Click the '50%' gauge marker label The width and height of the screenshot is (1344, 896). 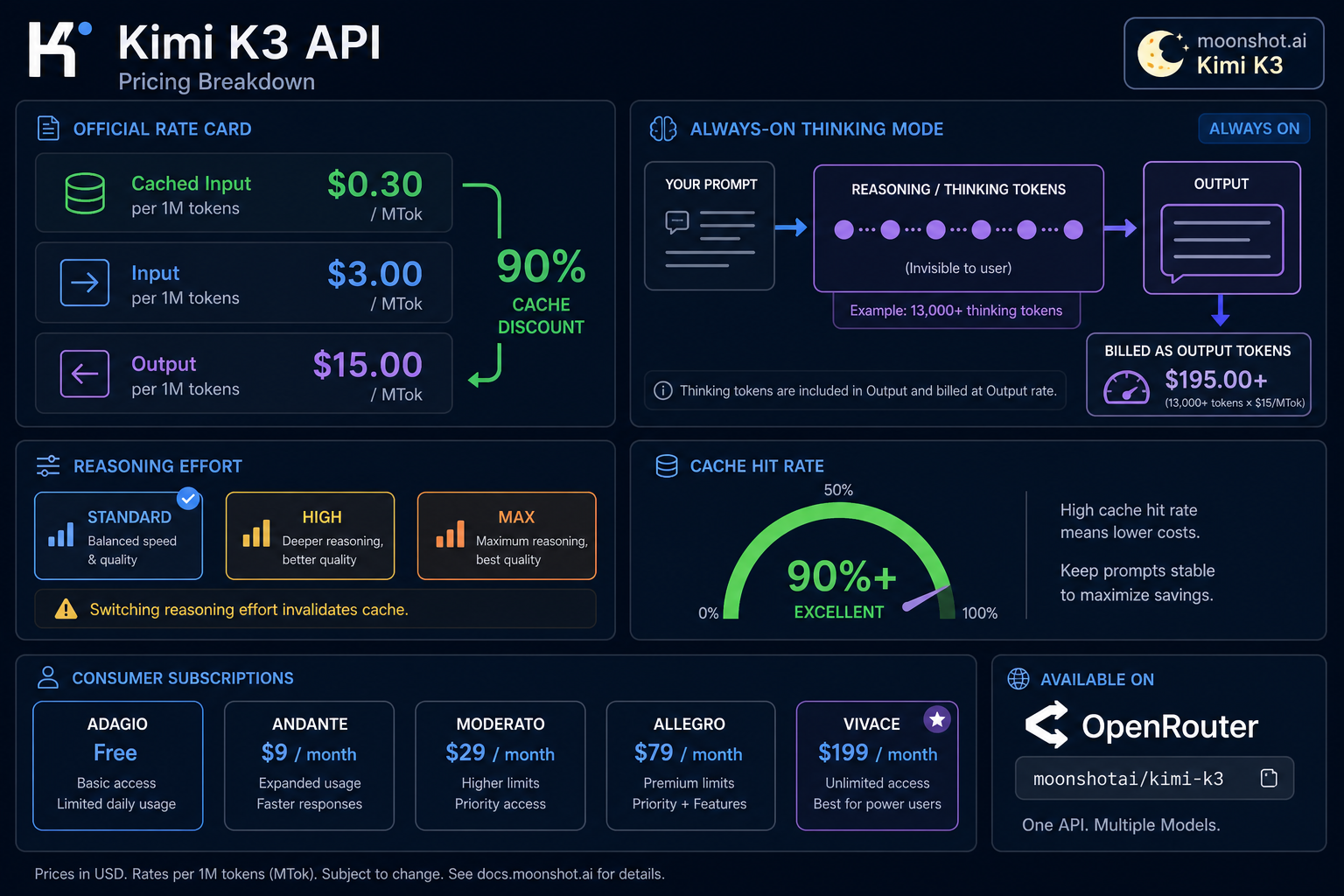838,490
